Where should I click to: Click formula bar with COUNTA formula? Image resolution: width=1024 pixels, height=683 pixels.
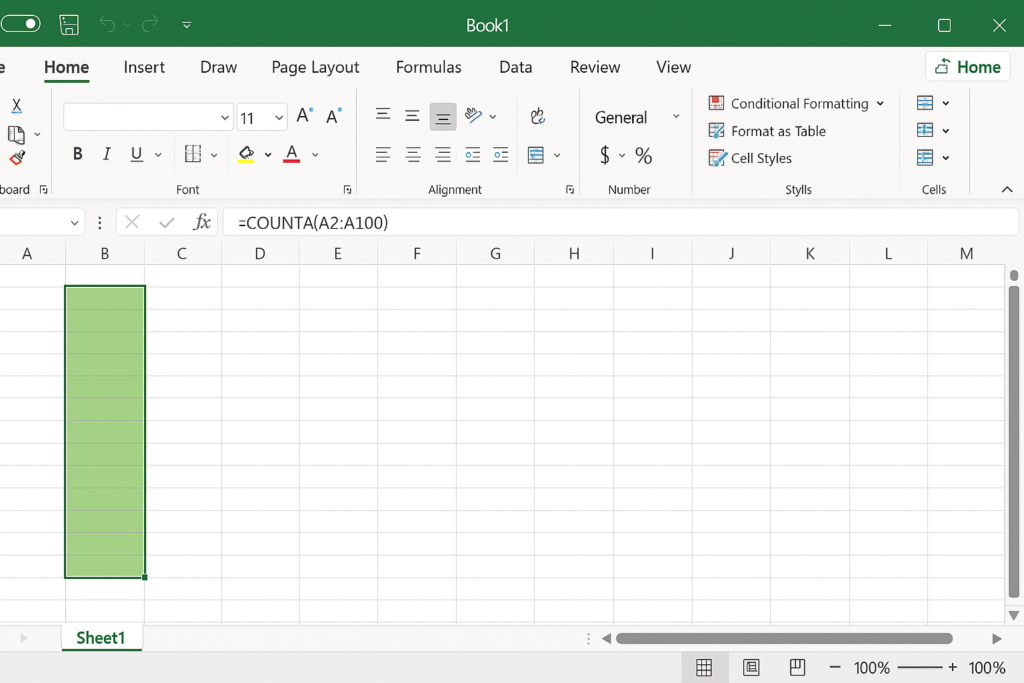(x=620, y=223)
